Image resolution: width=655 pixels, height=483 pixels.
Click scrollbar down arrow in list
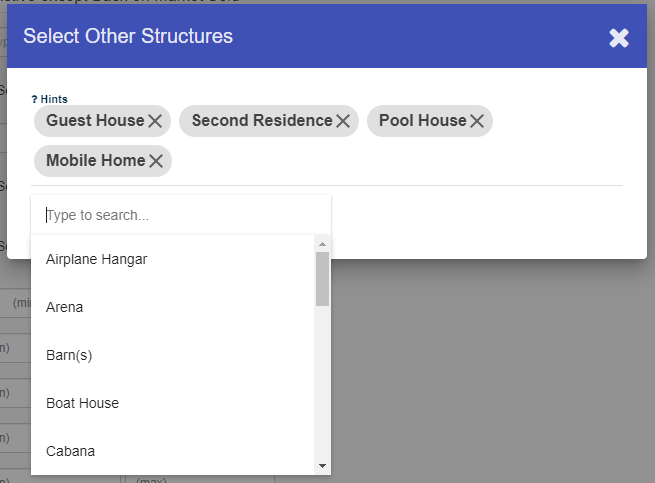(322, 466)
